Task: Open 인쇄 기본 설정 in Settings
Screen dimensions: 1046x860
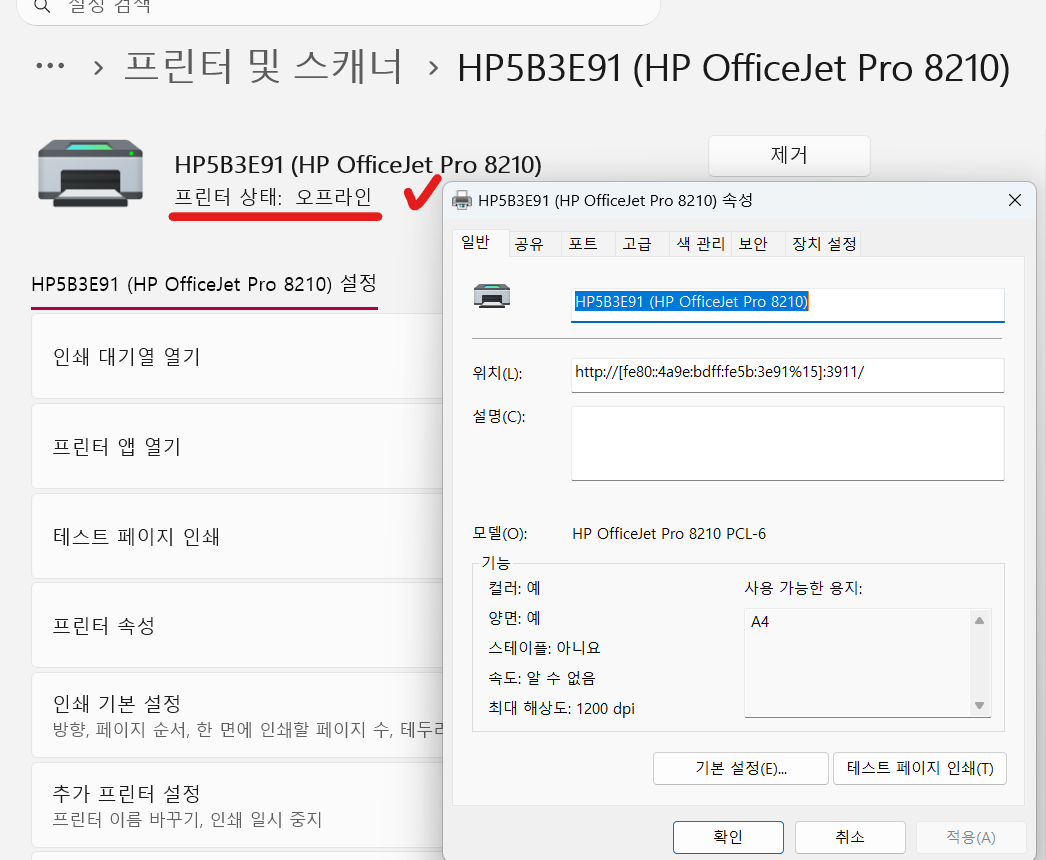Action: coord(237,715)
